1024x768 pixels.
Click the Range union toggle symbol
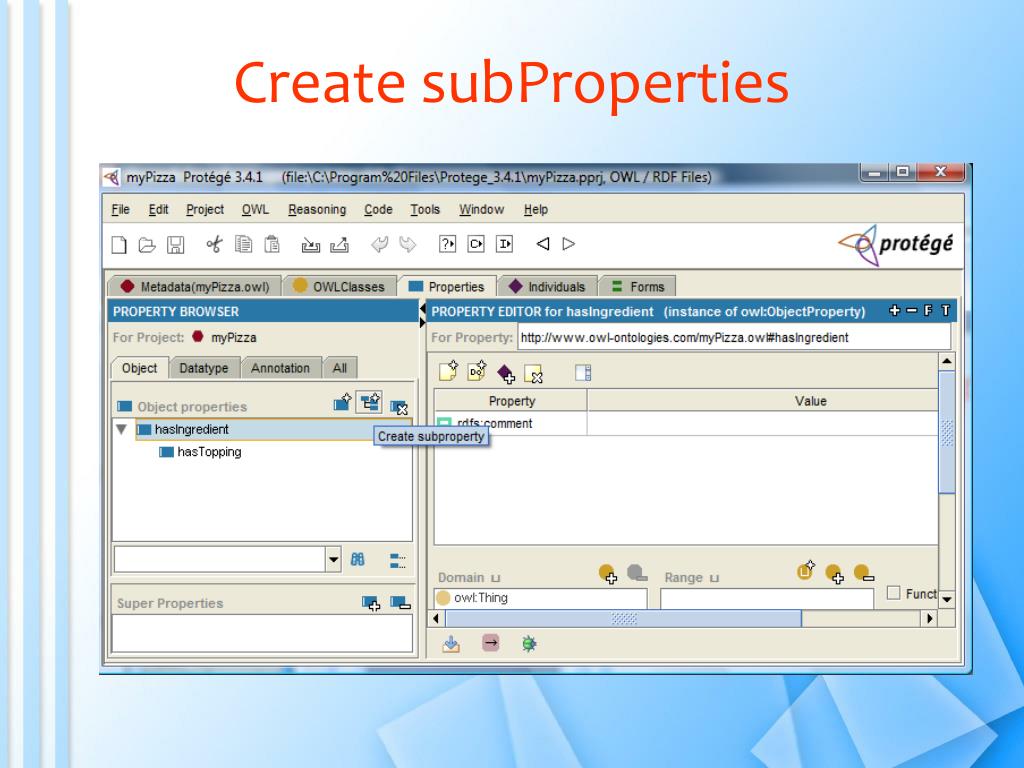point(714,578)
